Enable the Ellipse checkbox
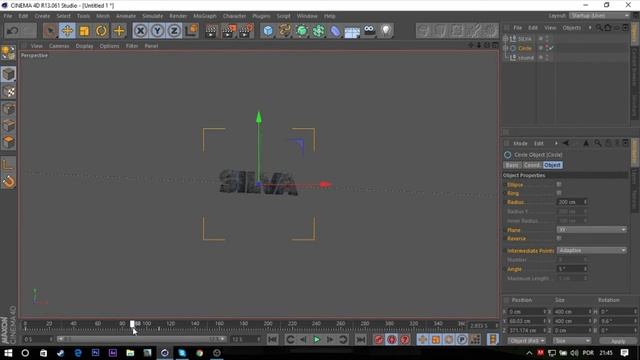 tap(559, 184)
